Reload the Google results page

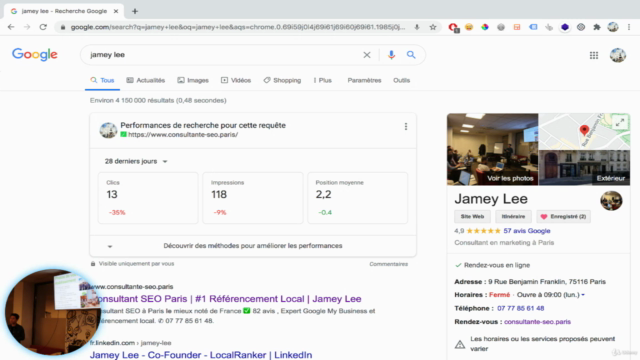[43, 27]
